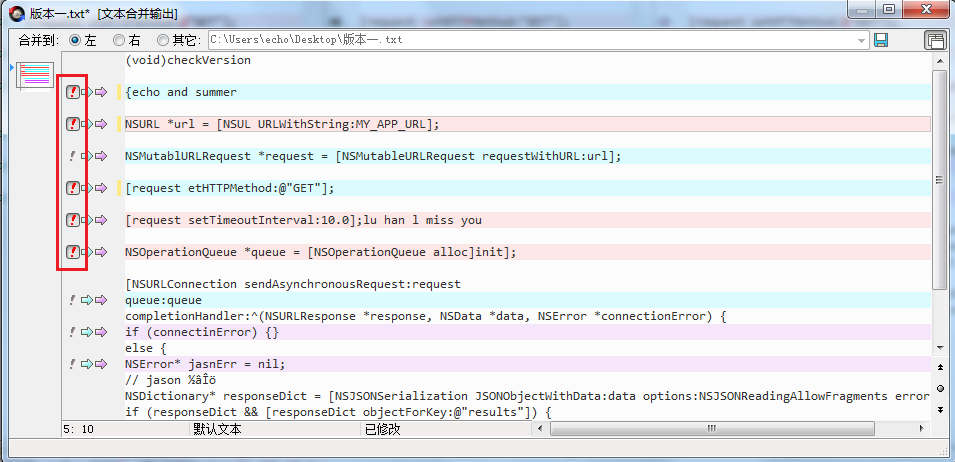Click the horizontal scrollbar right arrow
Screen dimensions: 955x462
tap(922, 429)
